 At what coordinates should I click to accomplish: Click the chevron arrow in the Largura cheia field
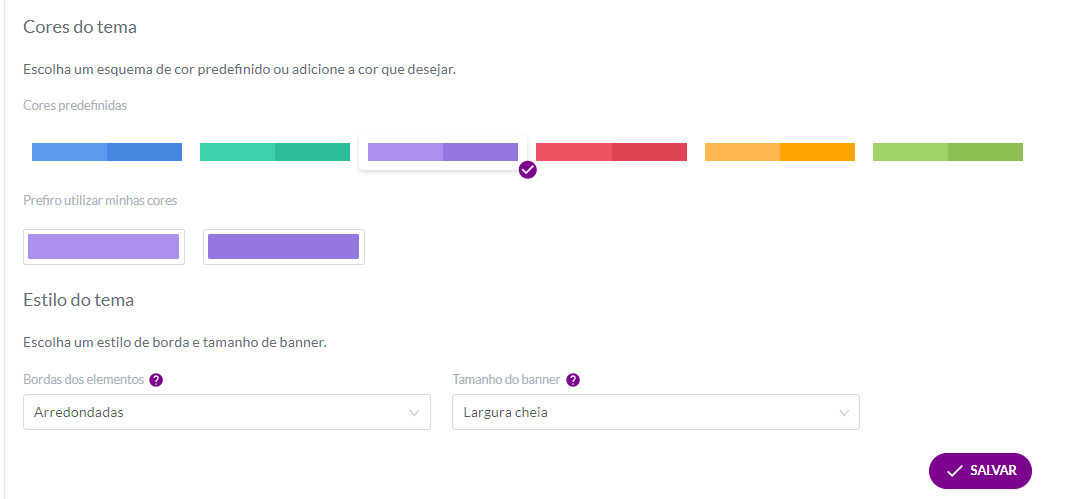tap(844, 413)
